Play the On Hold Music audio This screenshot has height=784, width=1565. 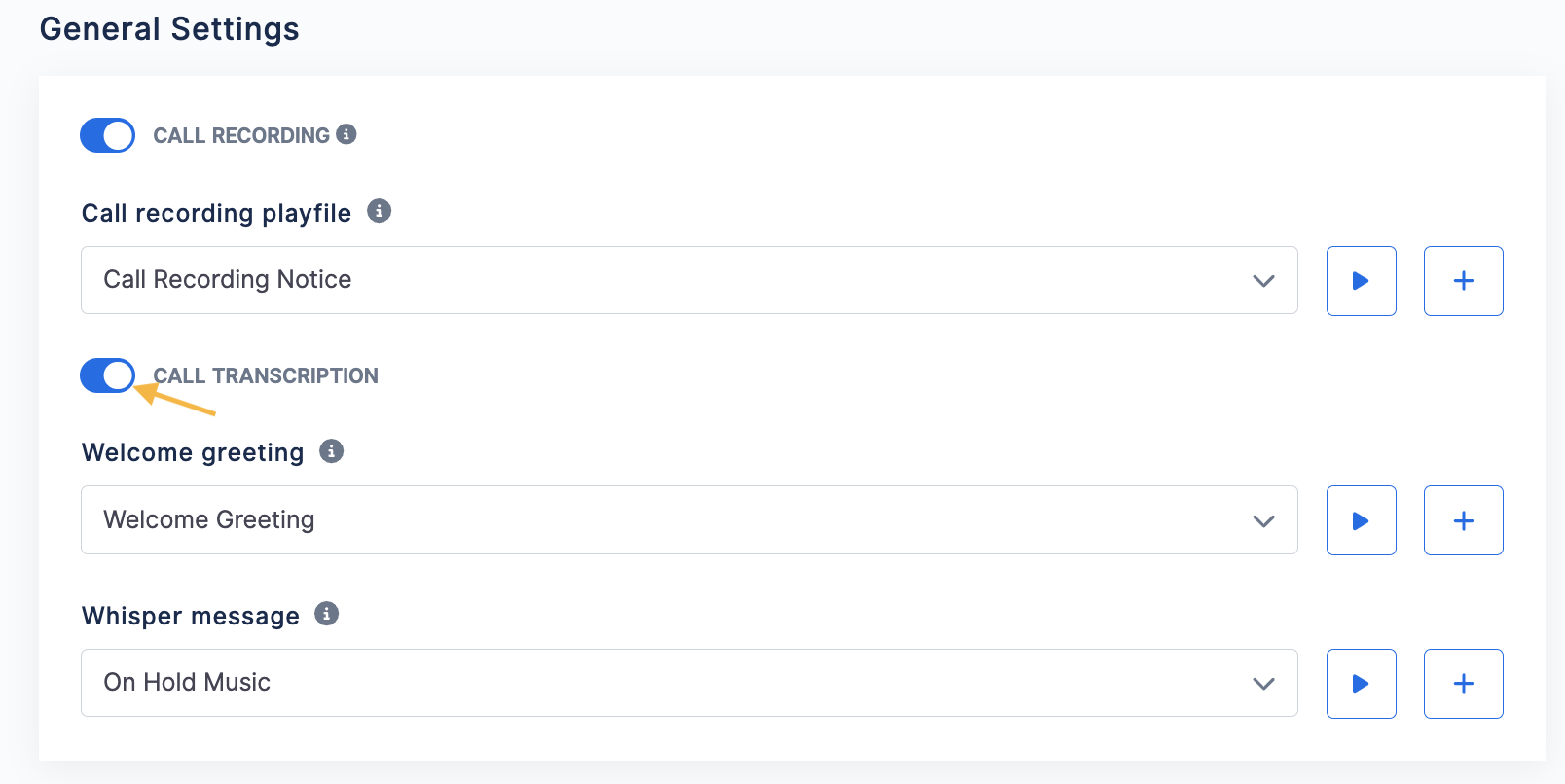[x=1361, y=684]
